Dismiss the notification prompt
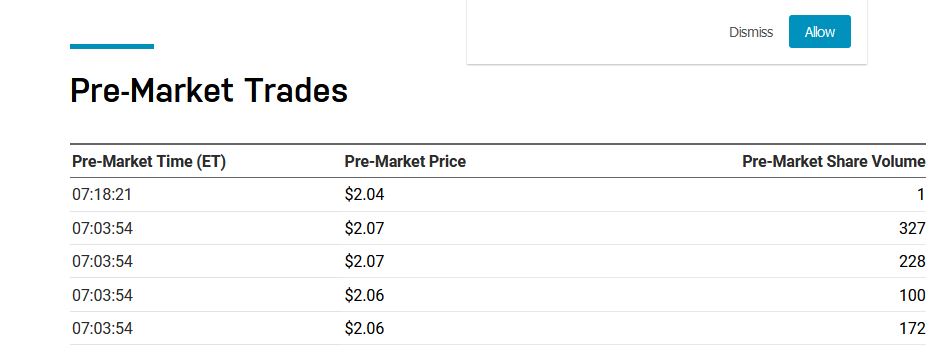 (751, 32)
